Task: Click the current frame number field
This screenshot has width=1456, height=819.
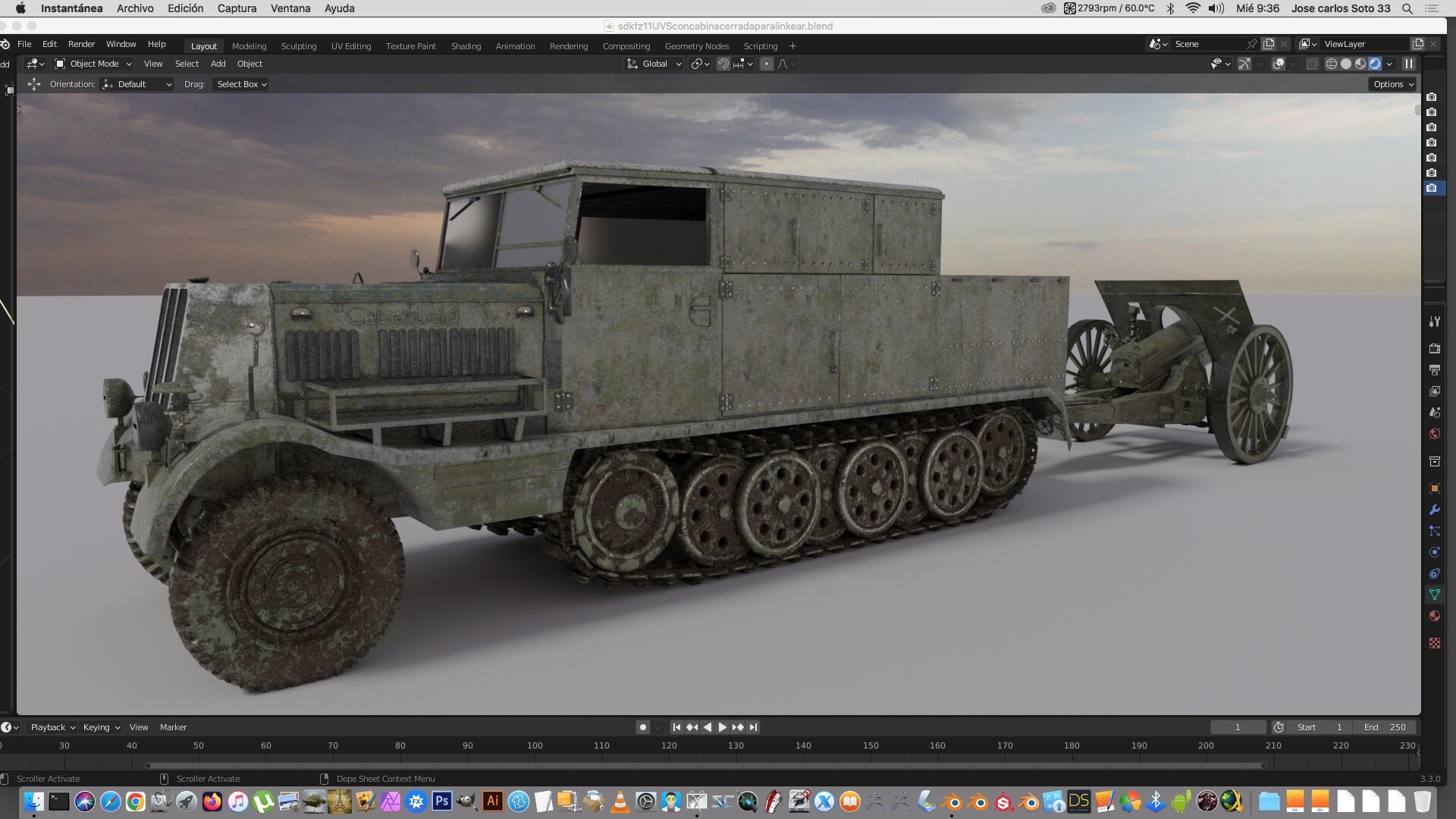Action: [1238, 727]
